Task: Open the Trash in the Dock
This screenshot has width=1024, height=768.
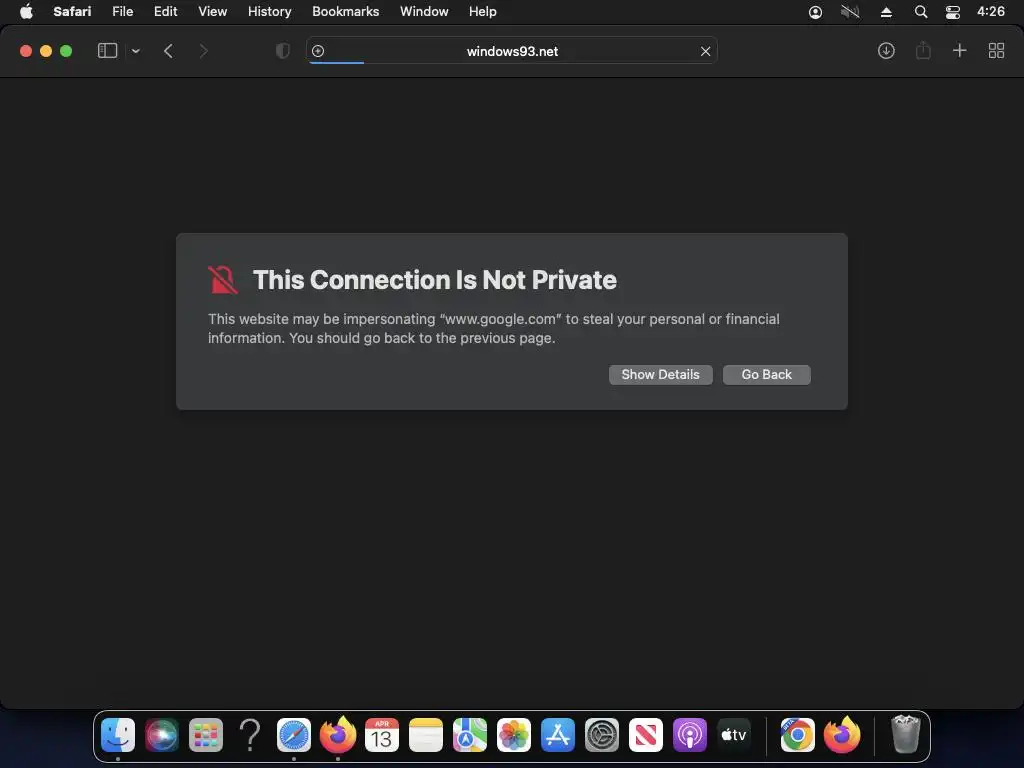Action: pyautogui.click(x=906, y=734)
